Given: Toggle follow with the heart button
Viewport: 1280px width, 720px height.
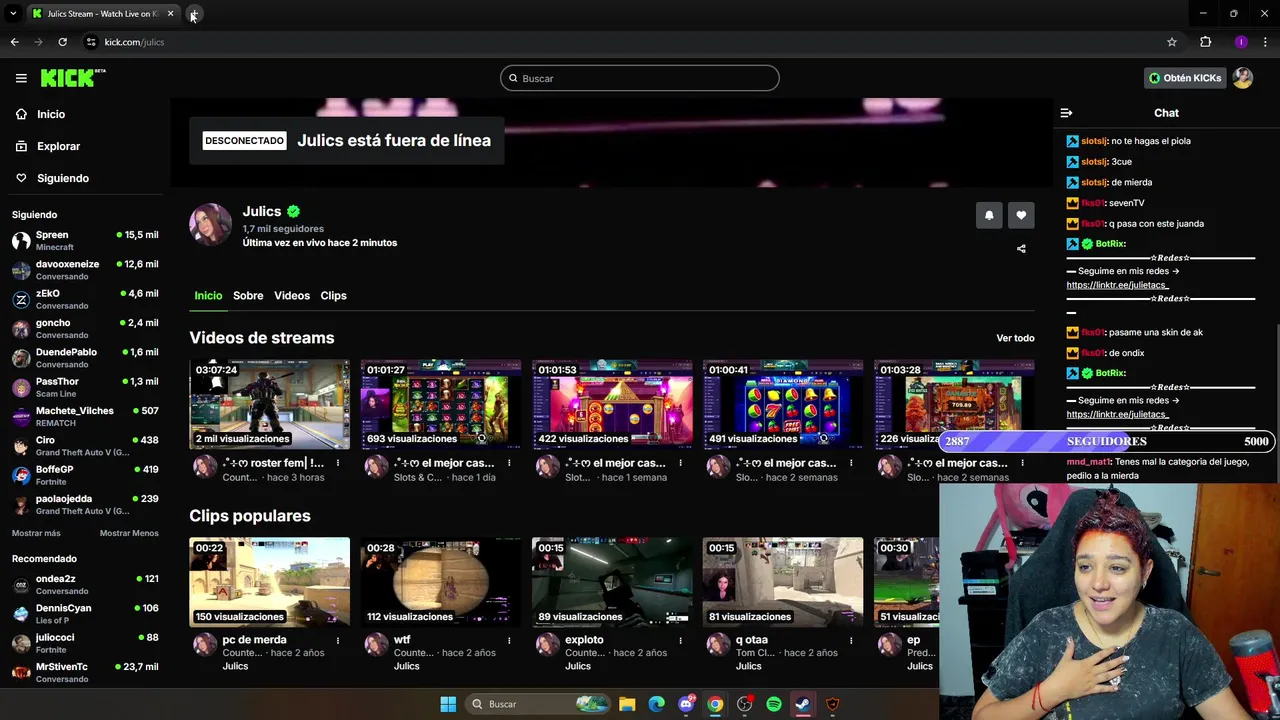Looking at the screenshot, I should 1021,215.
